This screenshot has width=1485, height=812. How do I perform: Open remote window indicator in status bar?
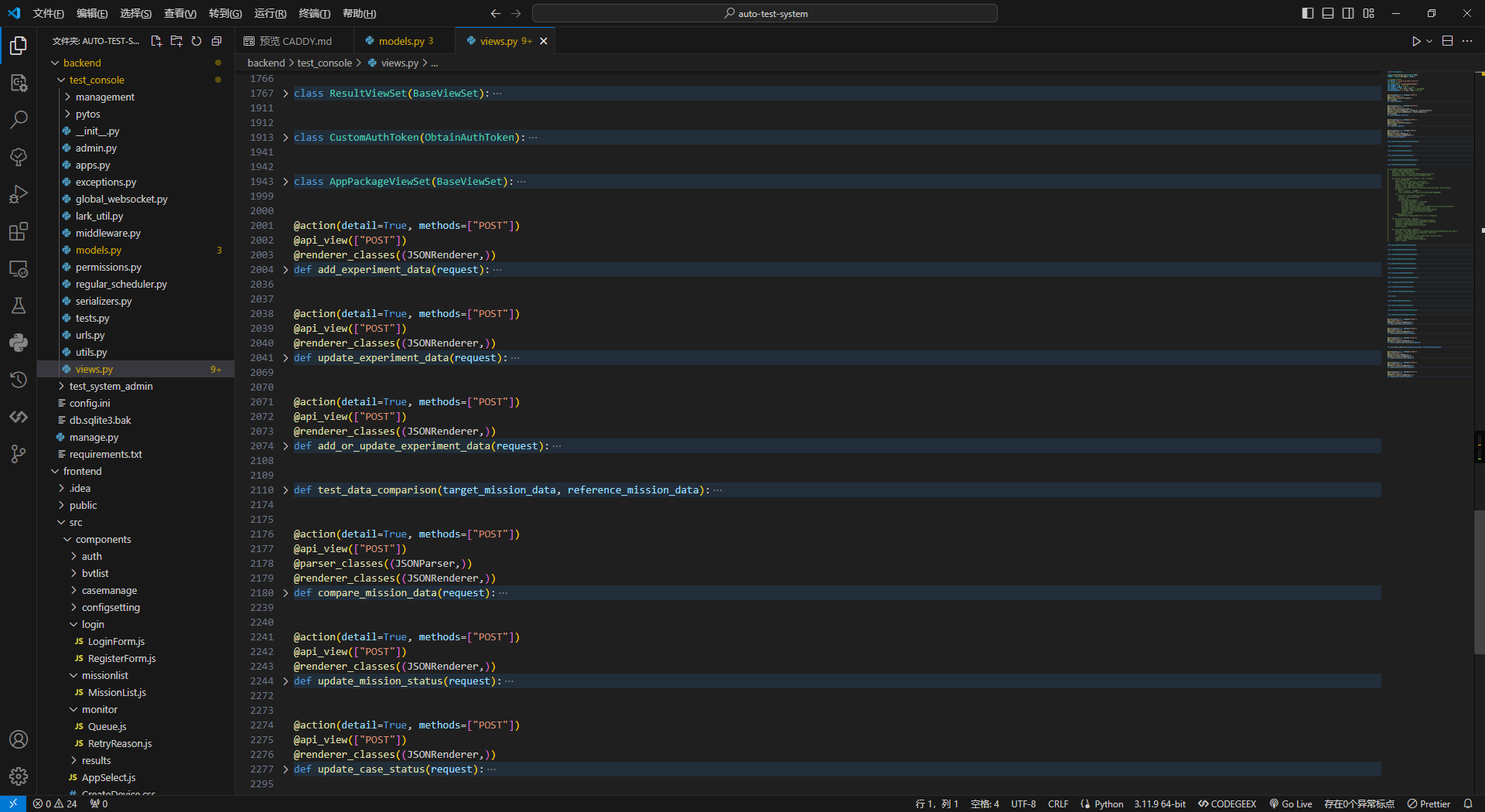[13, 803]
